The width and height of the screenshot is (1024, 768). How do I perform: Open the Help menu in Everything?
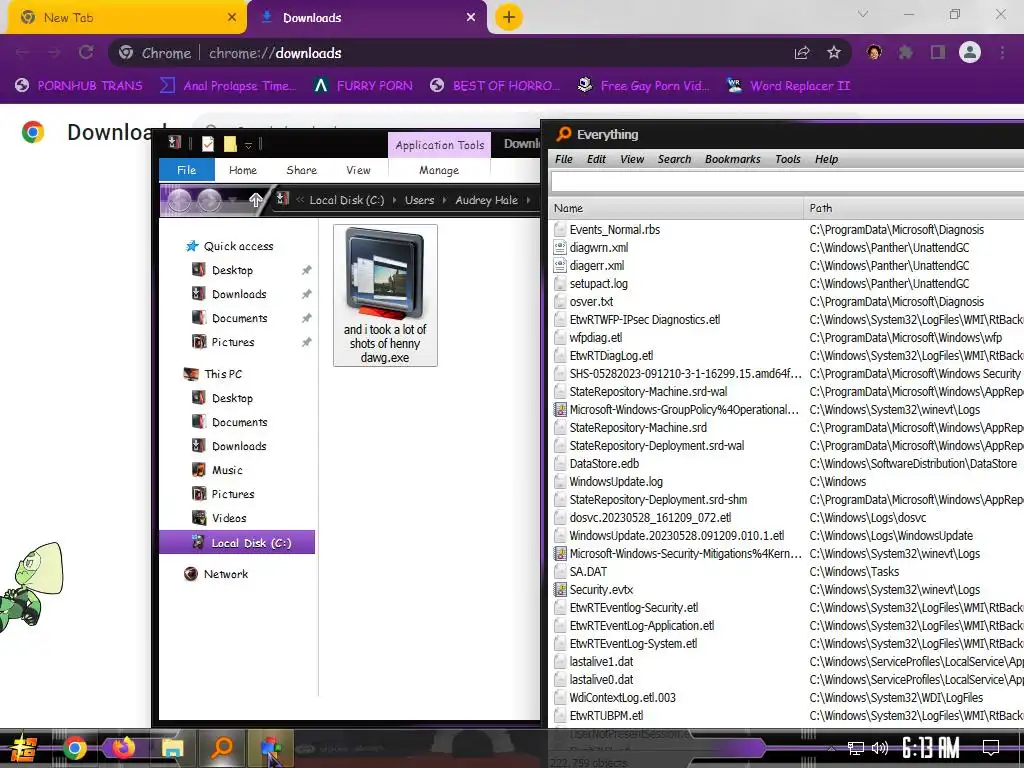click(x=826, y=159)
